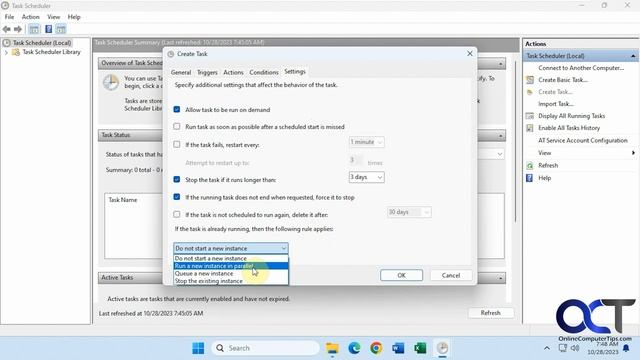Click the Enable All Tasks History icon
Screen dimensions: 640x360
(530, 128)
